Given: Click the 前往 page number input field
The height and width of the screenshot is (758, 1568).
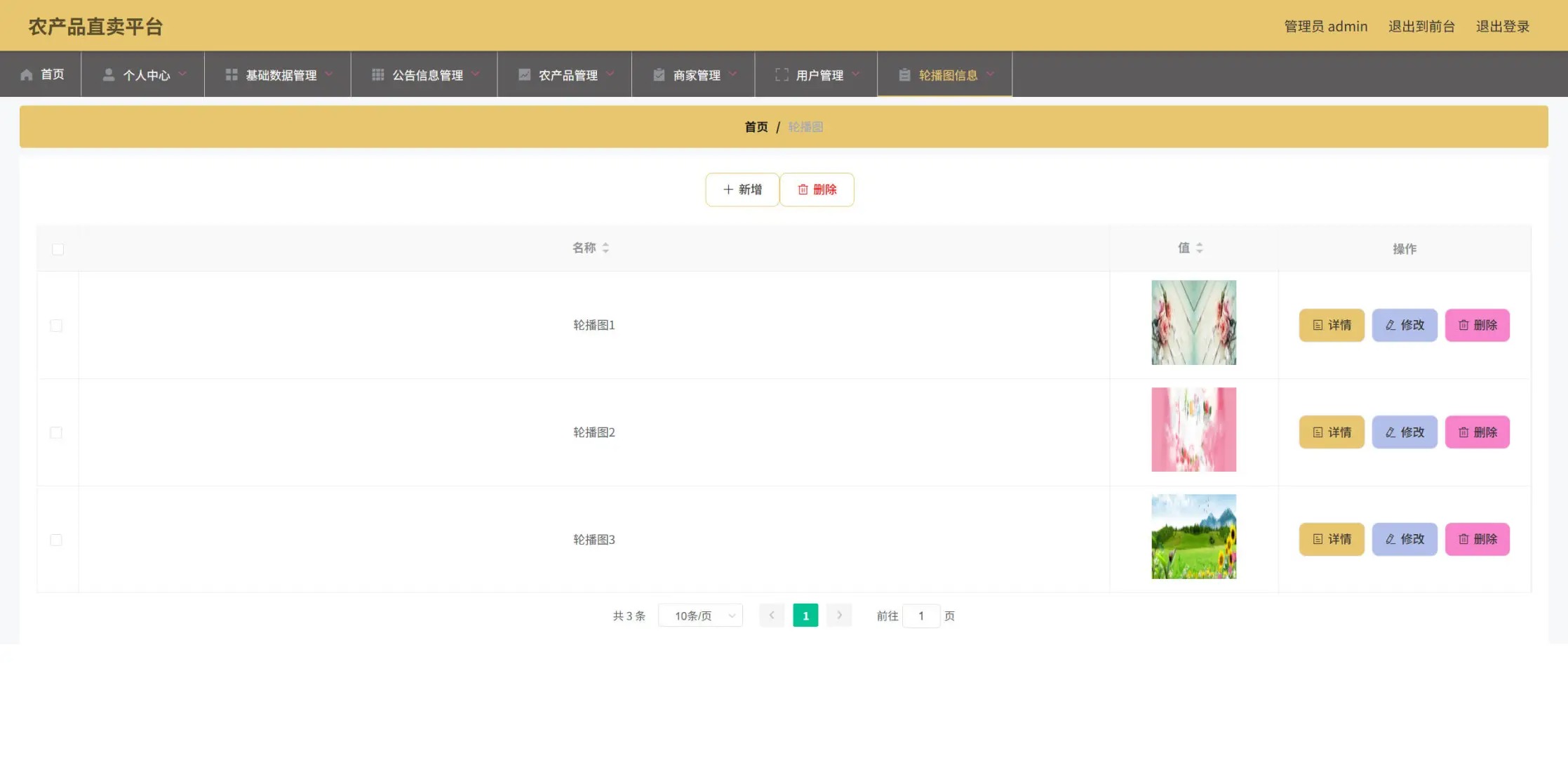Looking at the screenshot, I should pyautogui.click(x=920, y=616).
